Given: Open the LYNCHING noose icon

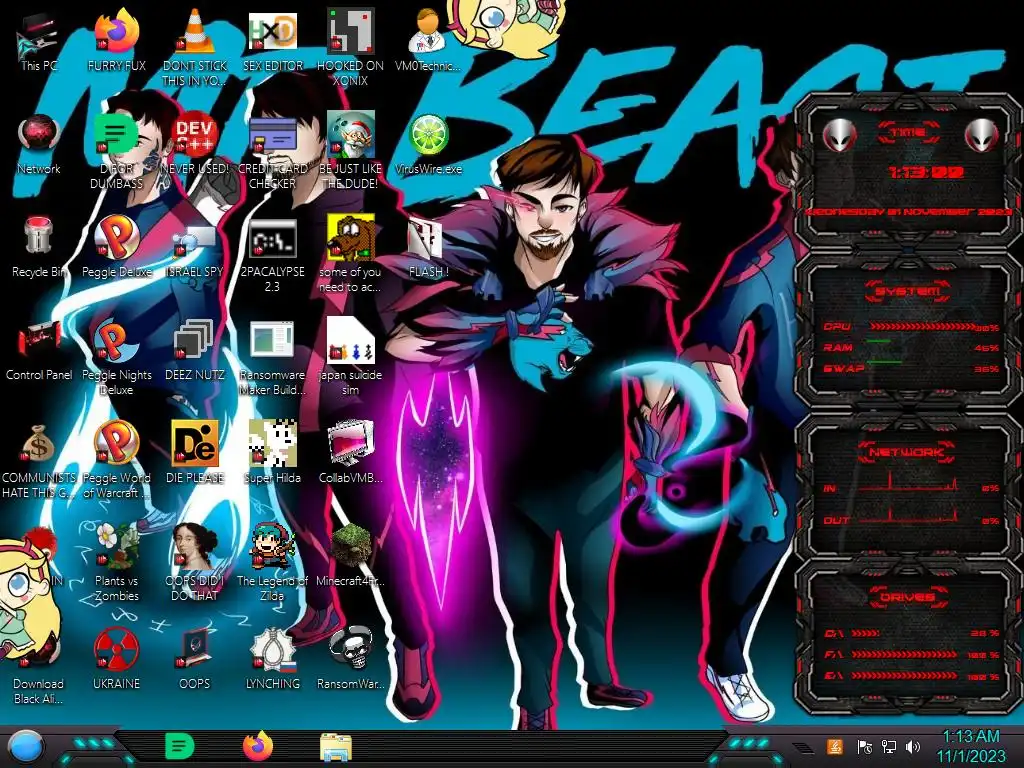Looking at the screenshot, I should coord(272,660).
